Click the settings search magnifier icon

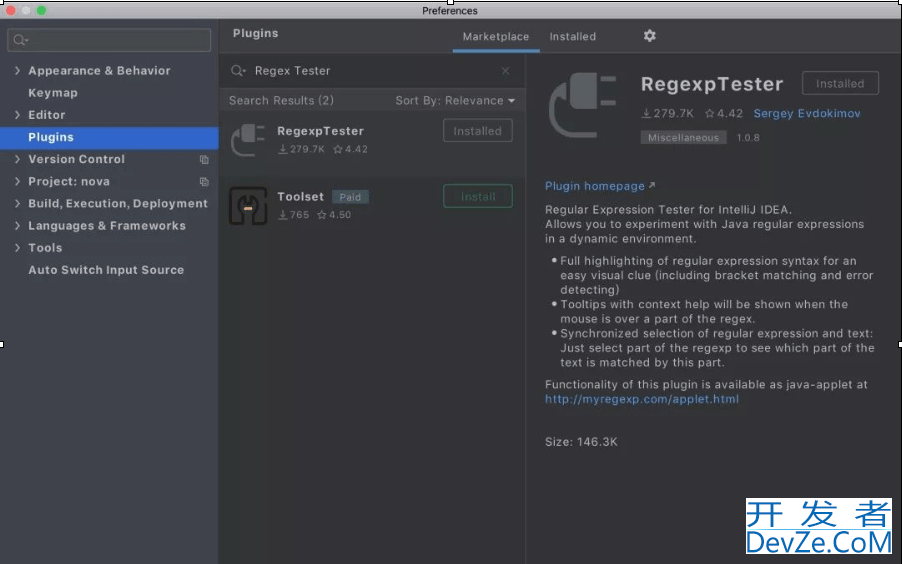pyautogui.click(x=20, y=40)
